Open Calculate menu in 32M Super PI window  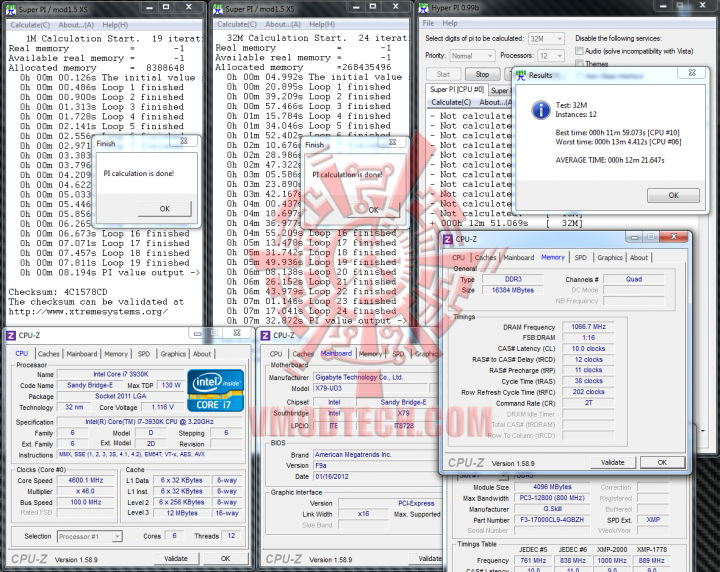[237, 24]
